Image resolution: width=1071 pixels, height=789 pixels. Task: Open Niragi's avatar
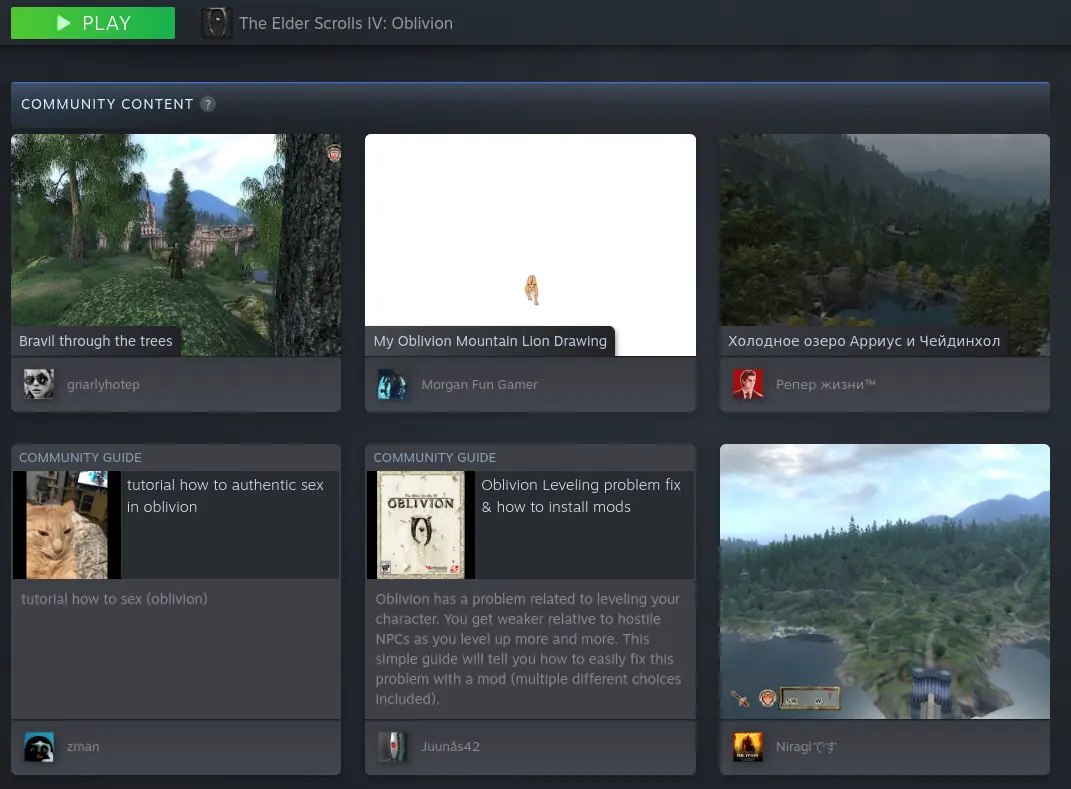[x=748, y=747]
